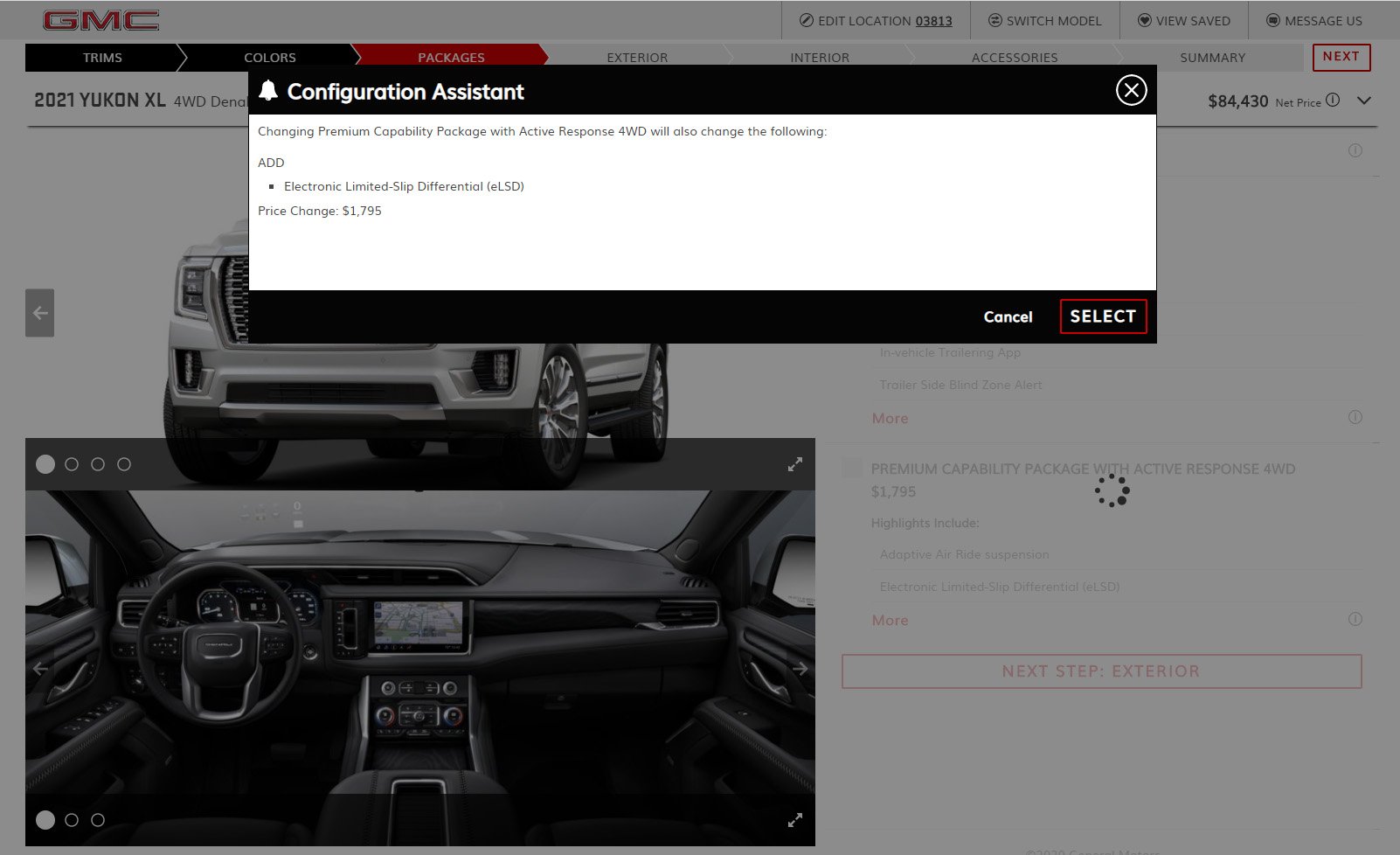Click the GMC logo
1400x855 pixels.
101,21
